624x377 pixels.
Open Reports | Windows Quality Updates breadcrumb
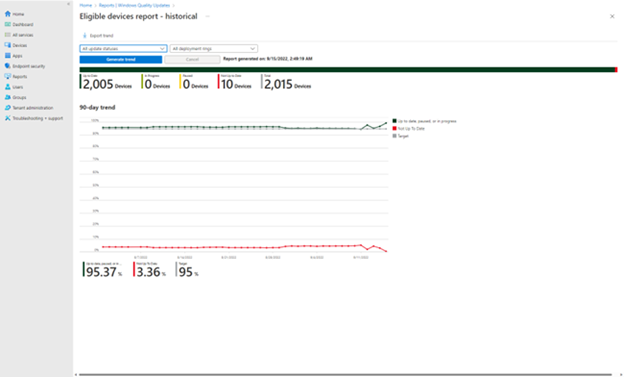pos(135,5)
